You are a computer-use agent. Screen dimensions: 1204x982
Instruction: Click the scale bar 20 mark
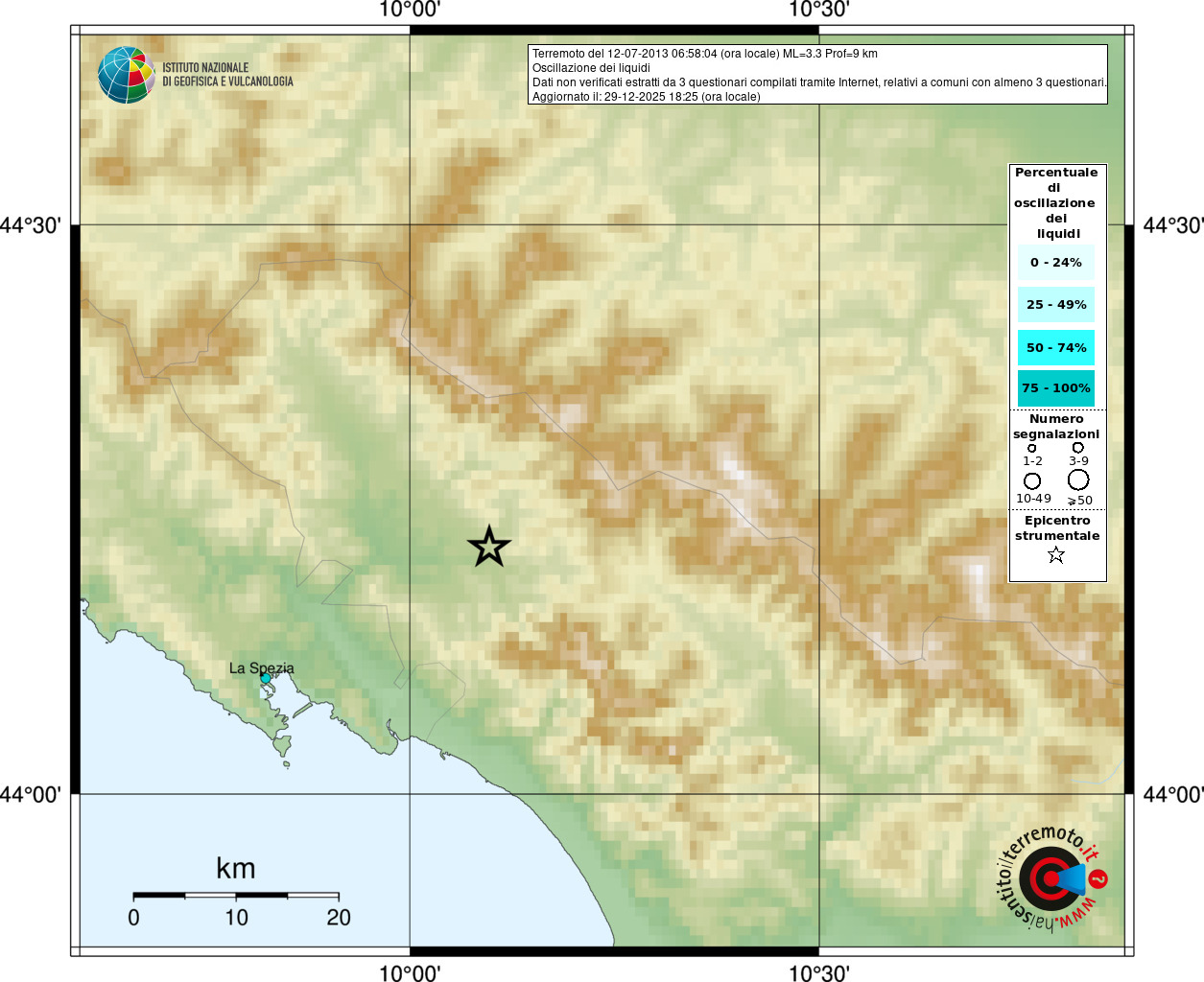click(339, 918)
